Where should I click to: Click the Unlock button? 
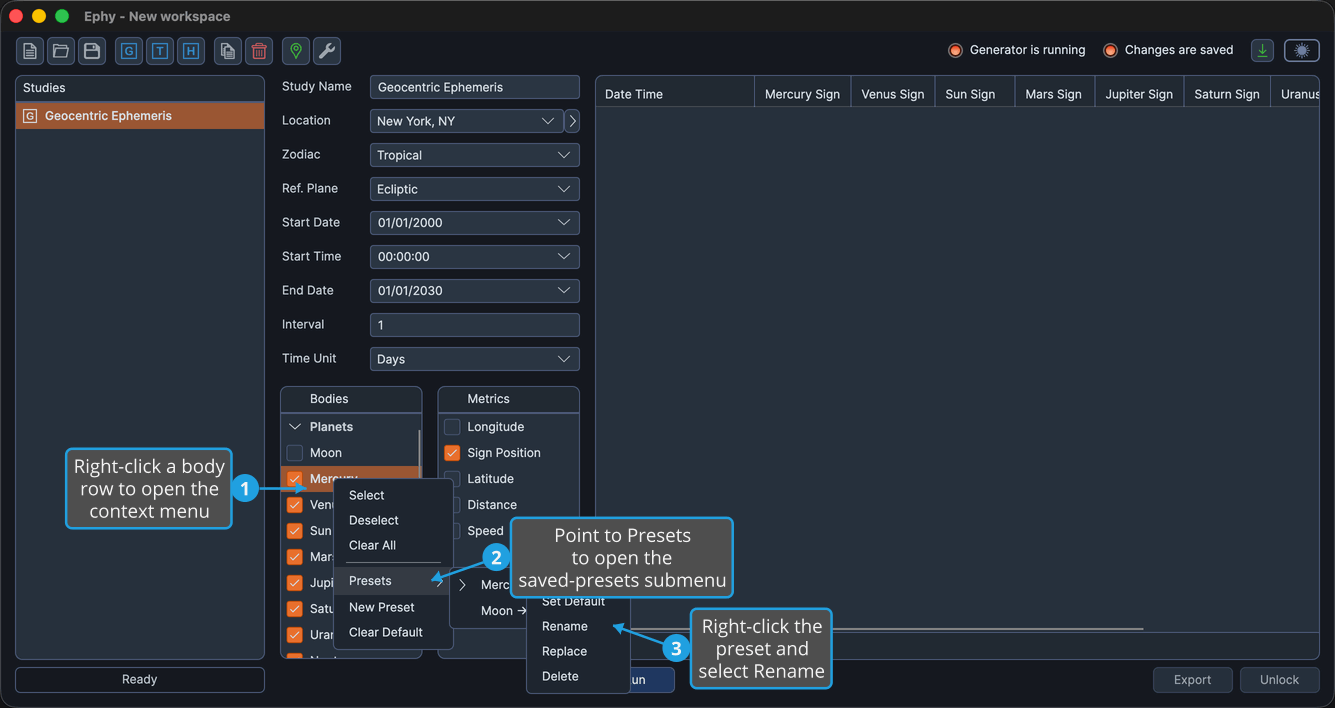point(1280,680)
